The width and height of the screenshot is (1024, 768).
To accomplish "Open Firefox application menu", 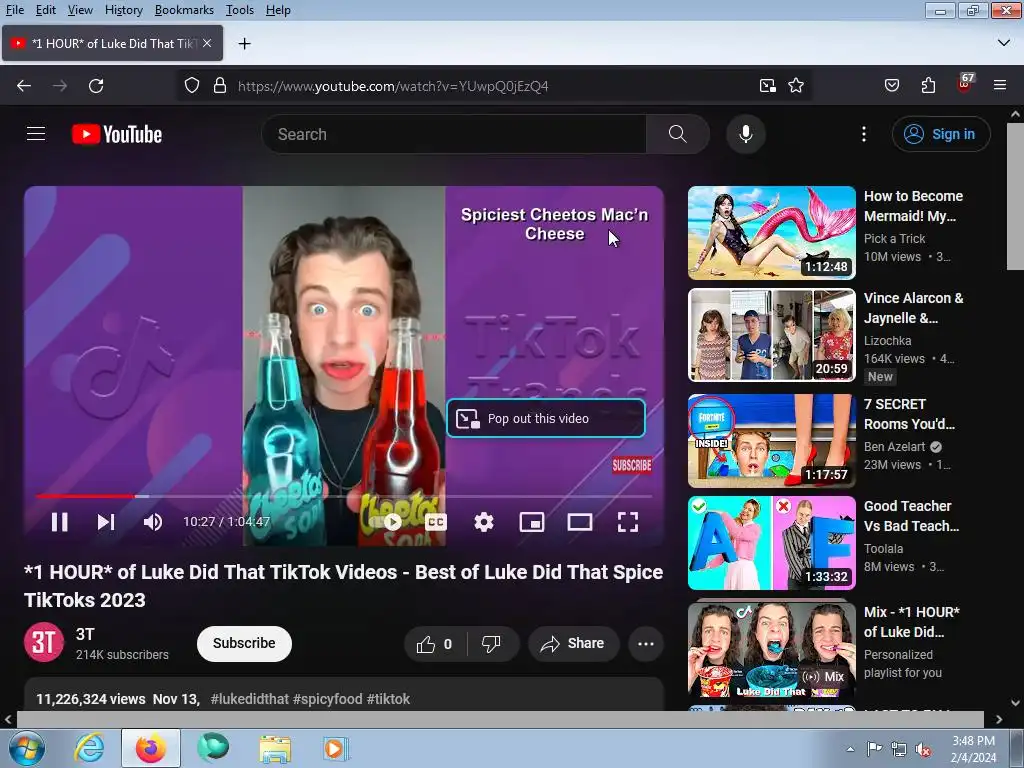I will click(x=1000, y=86).
